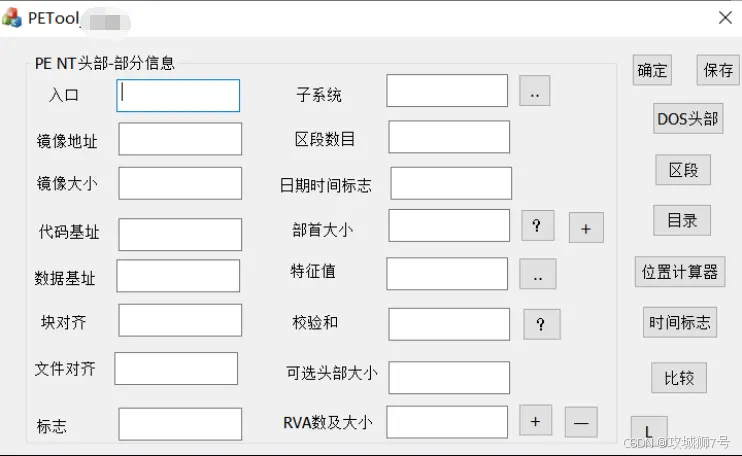The height and width of the screenshot is (456, 742).
Task: Close the PETool window
Action: pos(725,18)
